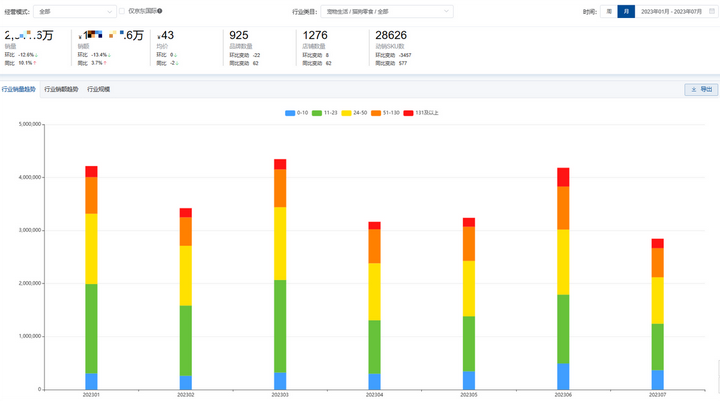Click the green segment of 202306 bar
The image size is (720, 401).
point(563,329)
